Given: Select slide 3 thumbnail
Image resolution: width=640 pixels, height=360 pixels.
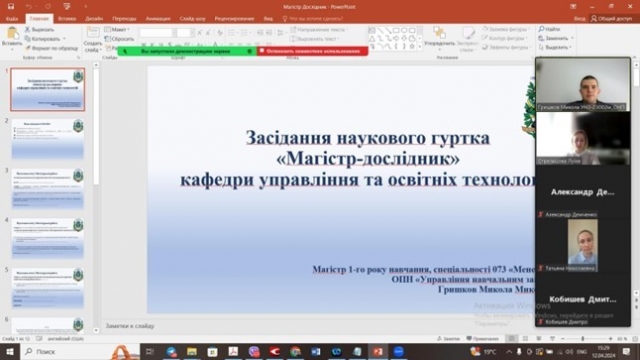Looking at the screenshot, I should click(x=48, y=189).
